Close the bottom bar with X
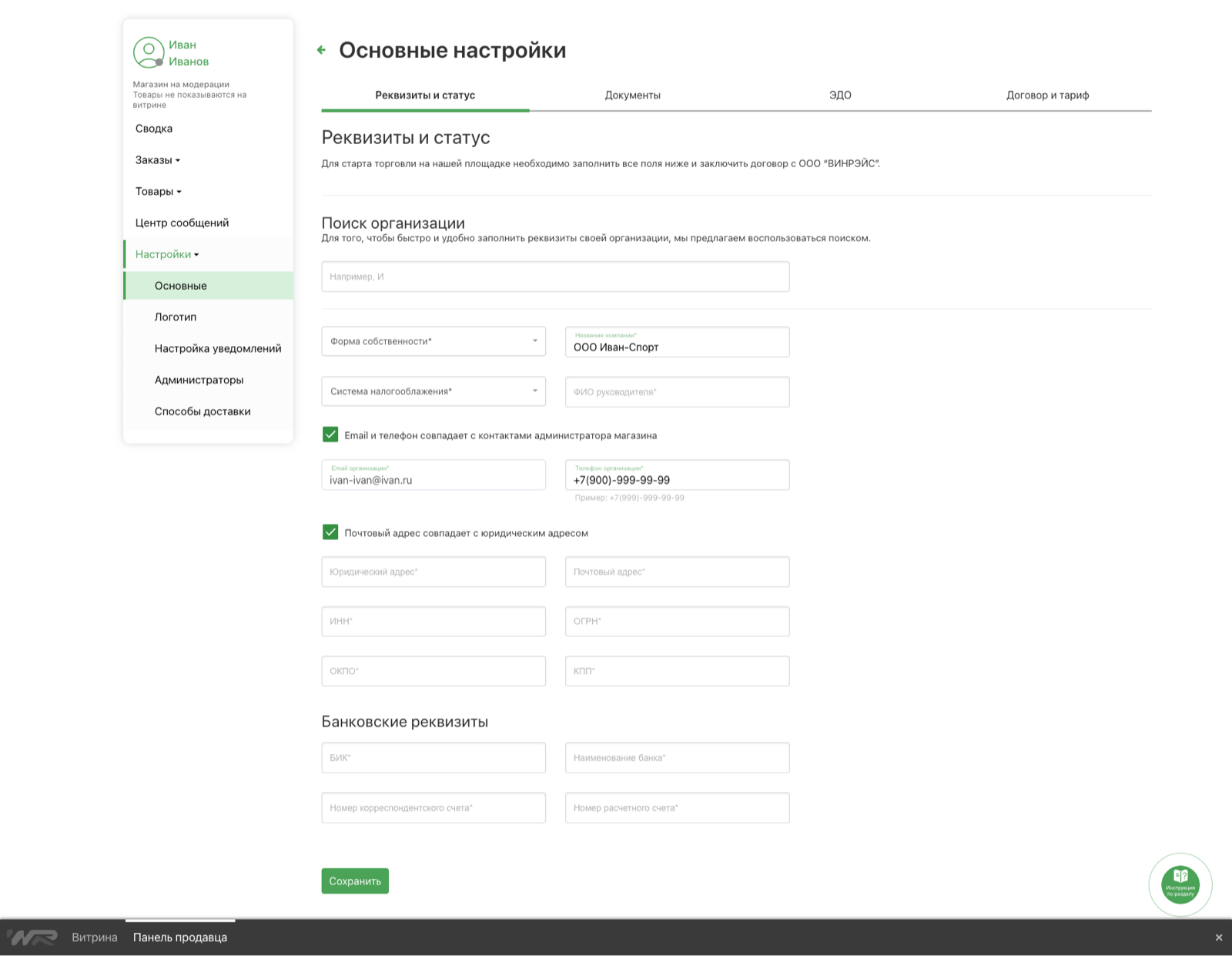This screenshot has width=1232, height=956. click(x=1219, y=938)
